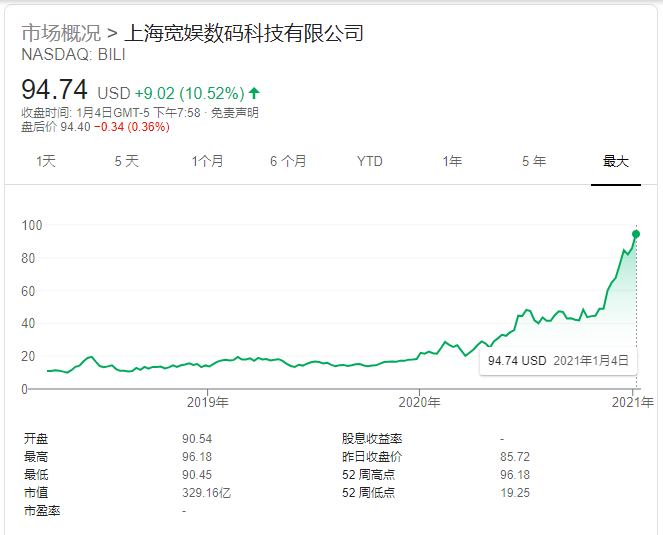Click the 市盈率 label

click(42, 511)
